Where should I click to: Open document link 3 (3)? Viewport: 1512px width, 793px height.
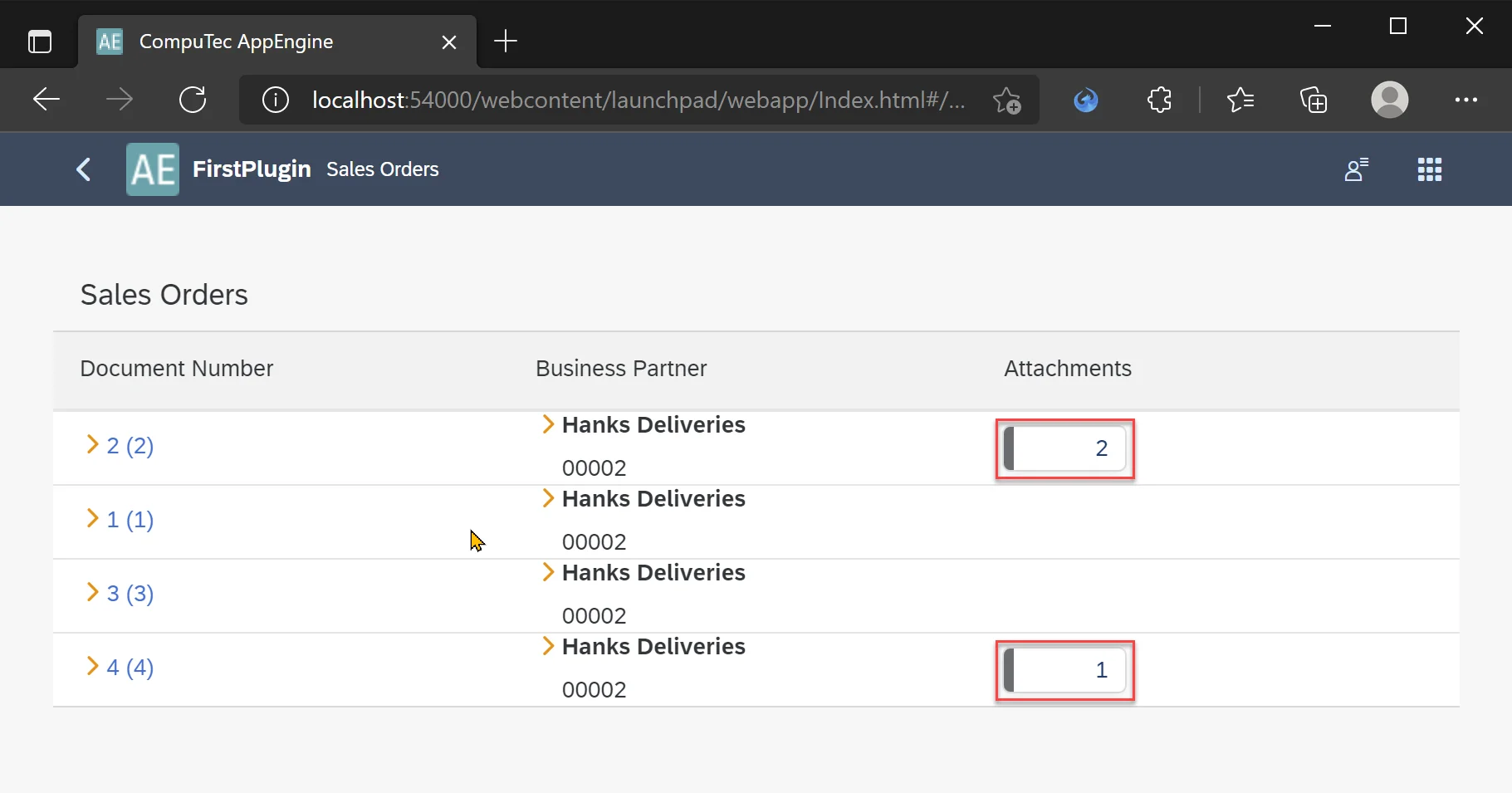pyautogui.click(x=130, y=594)
